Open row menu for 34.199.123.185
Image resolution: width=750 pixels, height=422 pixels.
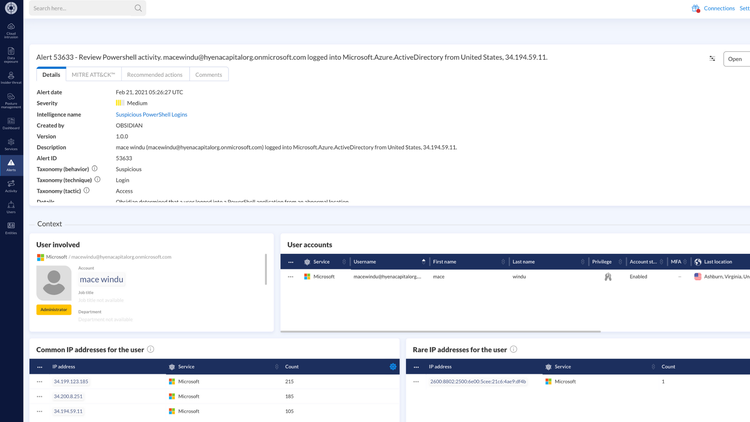pos(40,381)
